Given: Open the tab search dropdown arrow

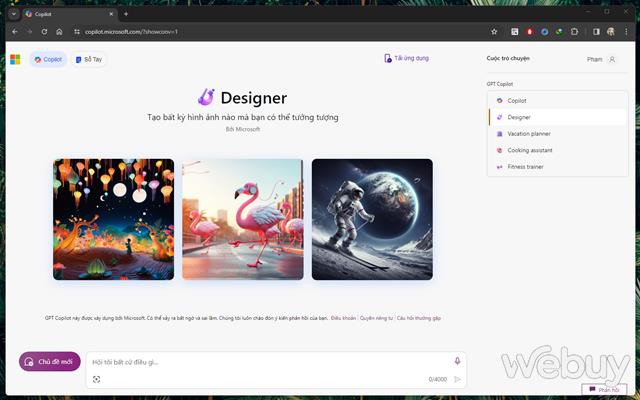Looking at the screenshot, I should 14,14.
